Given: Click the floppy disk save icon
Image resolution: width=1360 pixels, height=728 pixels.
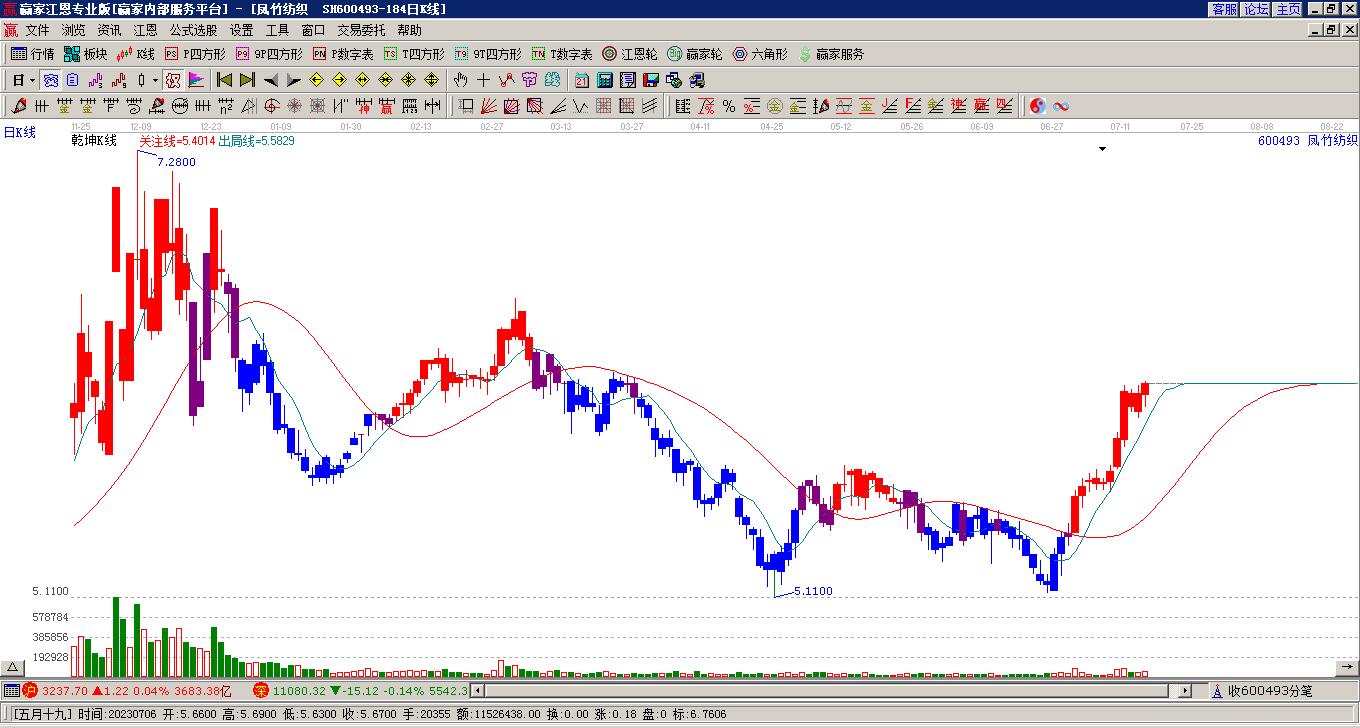Looking at the screenshot, I should click(x=651, y=80).
